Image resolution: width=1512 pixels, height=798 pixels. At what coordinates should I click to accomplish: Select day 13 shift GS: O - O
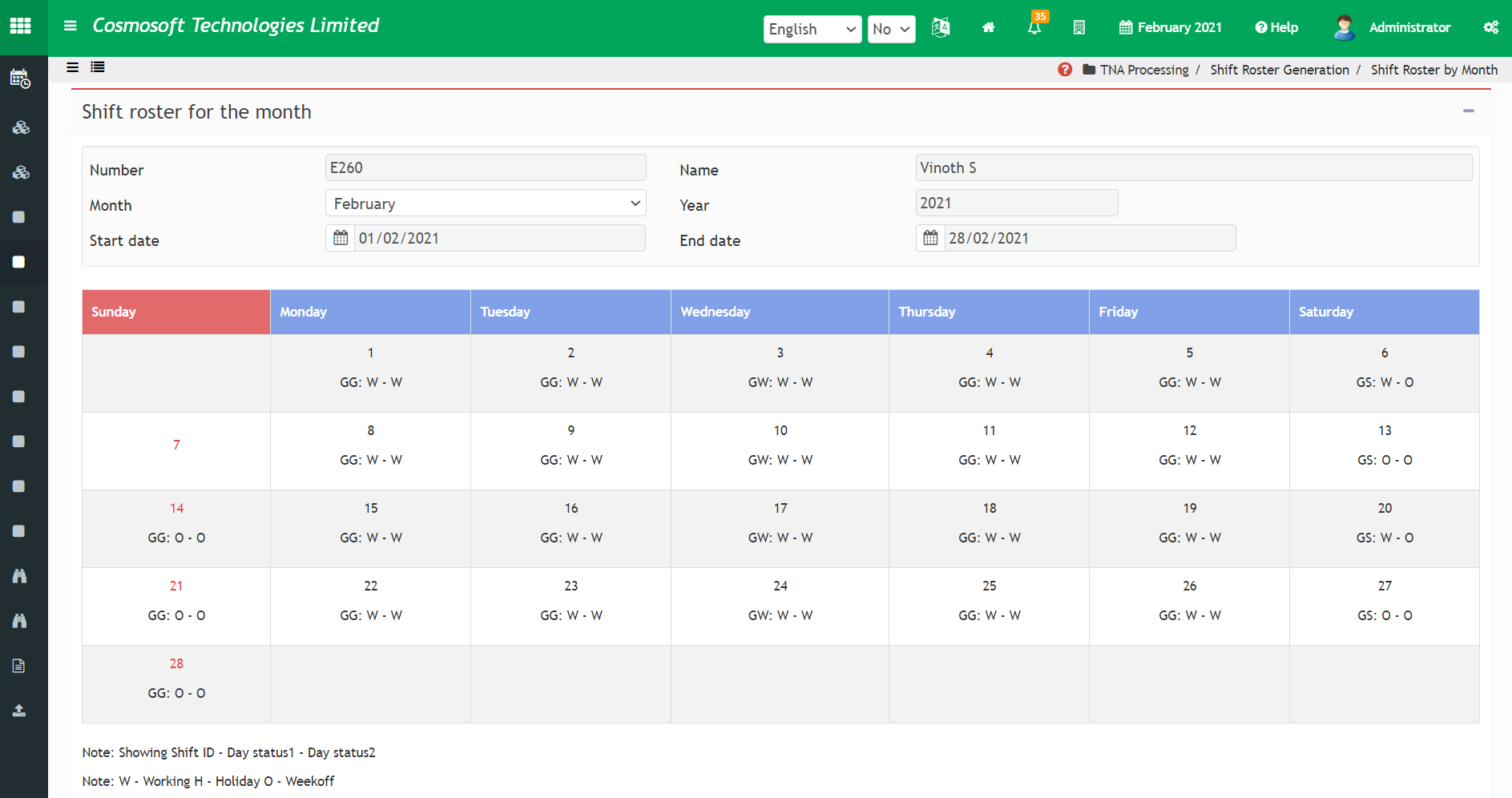coord(1385,460)
